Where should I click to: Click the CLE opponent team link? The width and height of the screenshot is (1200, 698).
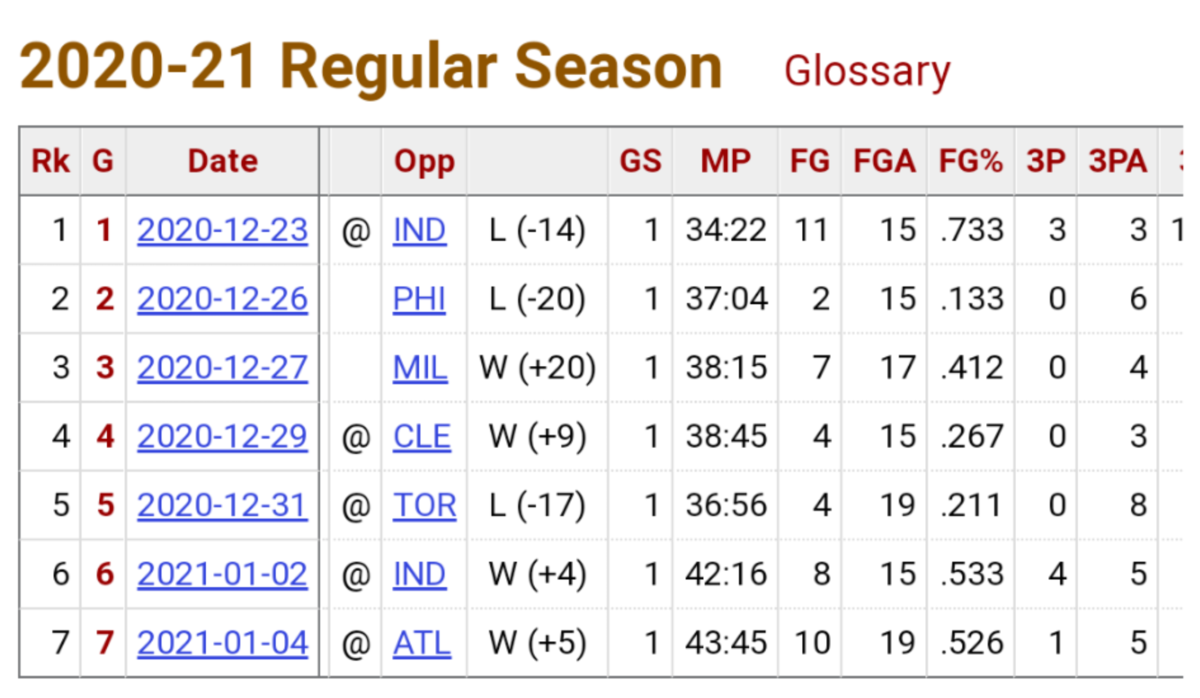[421, 437]
